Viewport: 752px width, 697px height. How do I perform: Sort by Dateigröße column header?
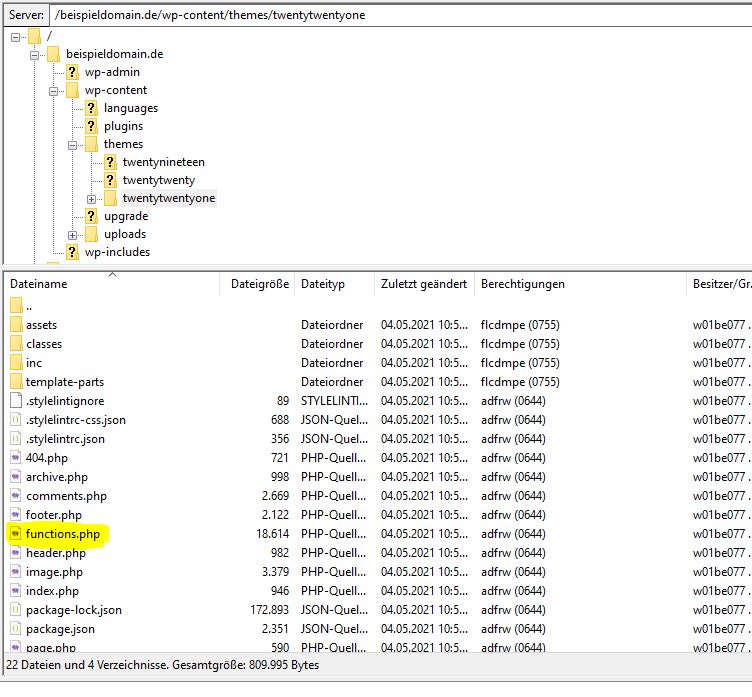coord(257,284)
